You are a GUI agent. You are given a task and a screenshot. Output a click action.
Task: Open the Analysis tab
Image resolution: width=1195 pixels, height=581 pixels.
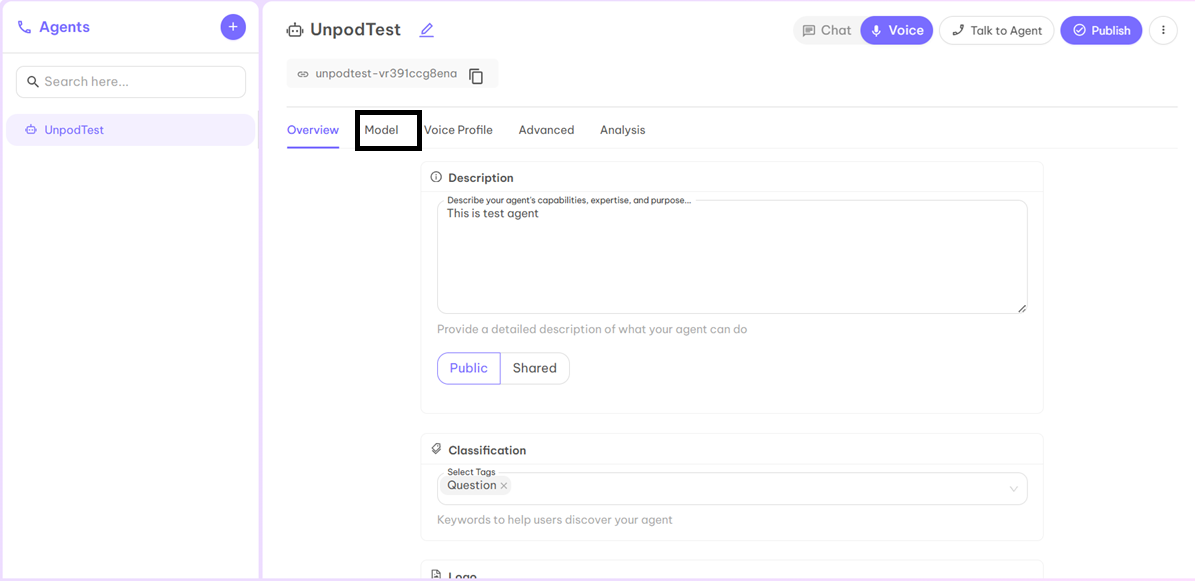(623, 130)
